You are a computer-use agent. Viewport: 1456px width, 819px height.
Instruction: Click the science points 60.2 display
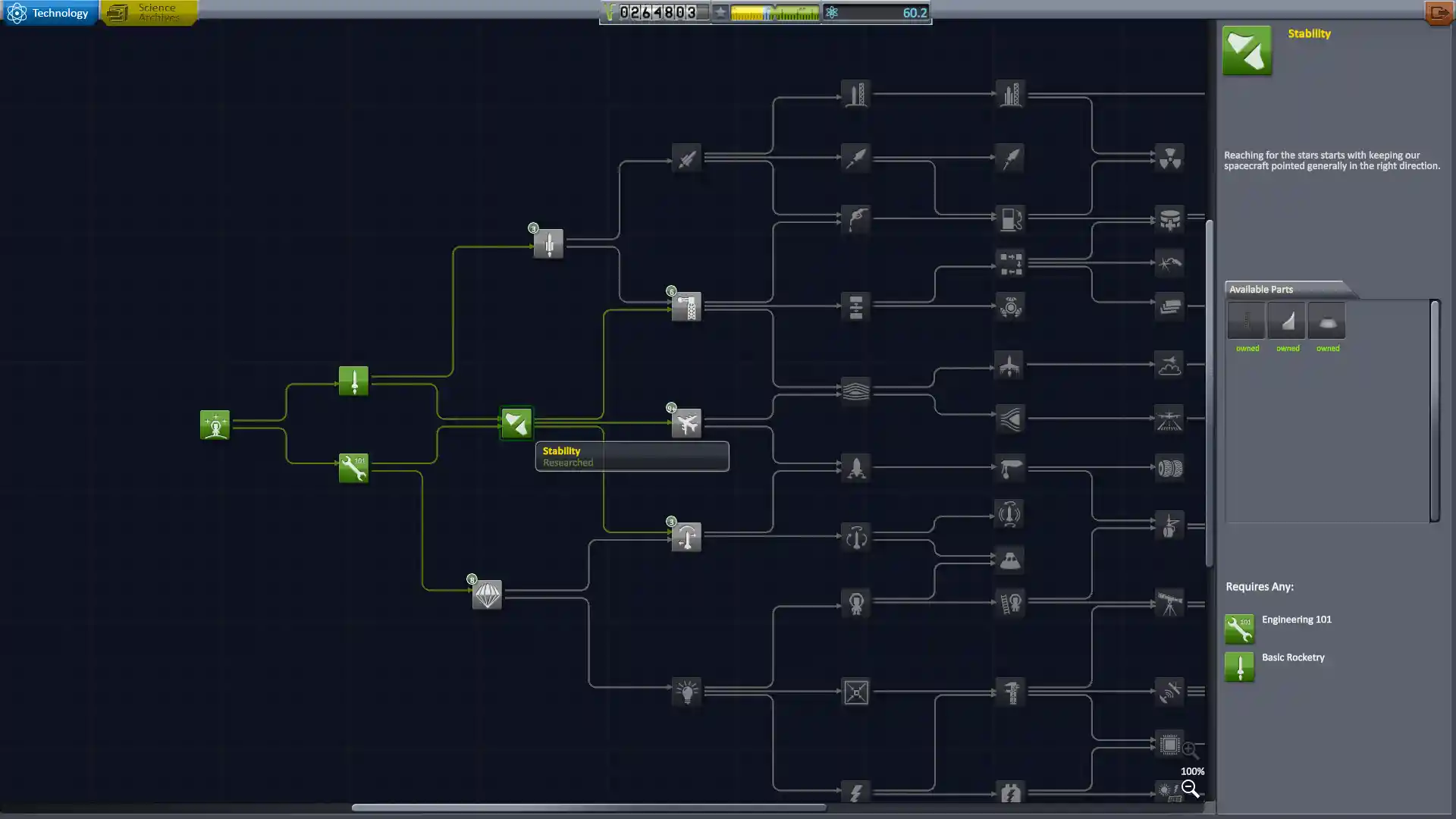pyautogui.click(x=876, y=12)
